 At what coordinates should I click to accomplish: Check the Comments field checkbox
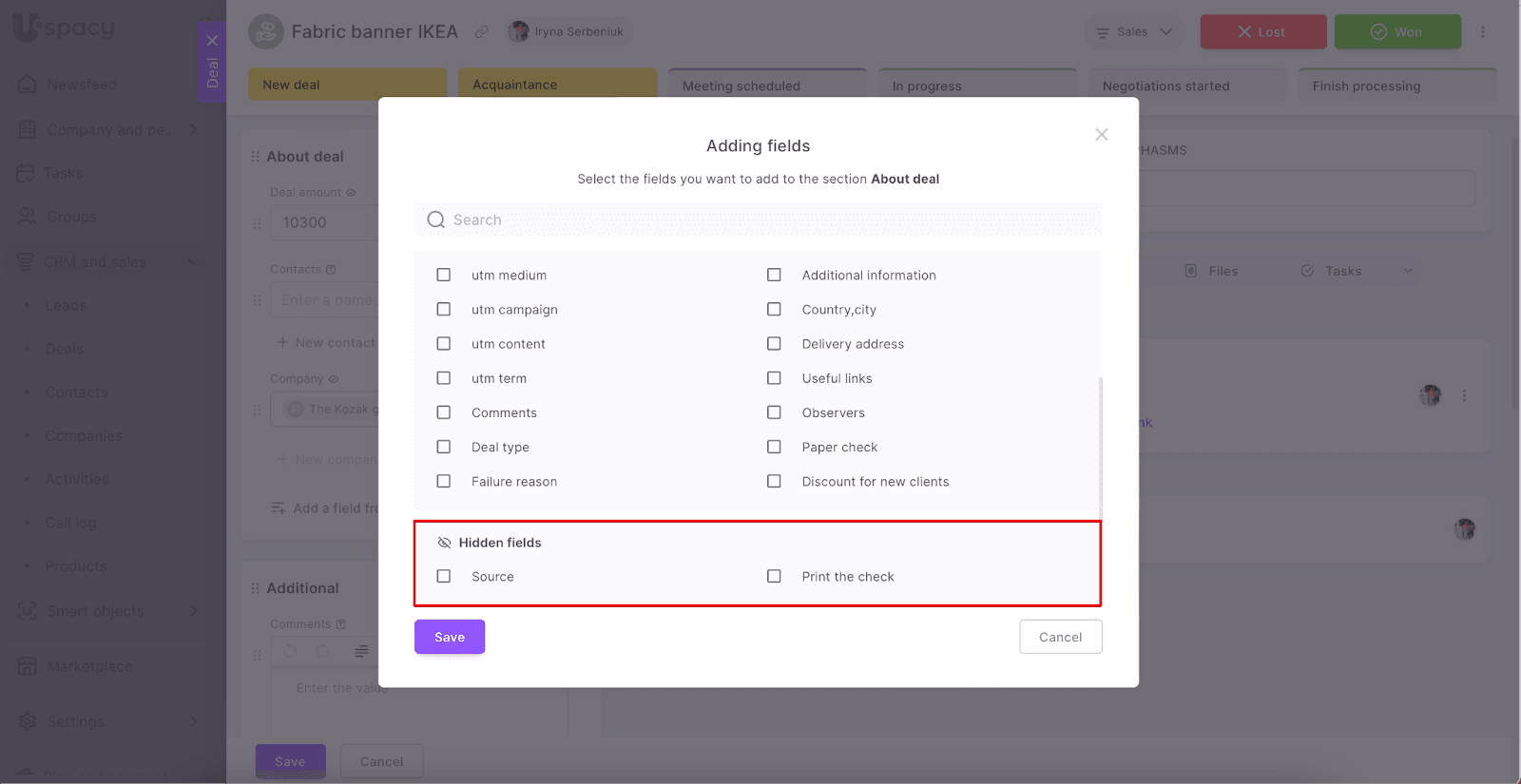click(x=444, y=412)
